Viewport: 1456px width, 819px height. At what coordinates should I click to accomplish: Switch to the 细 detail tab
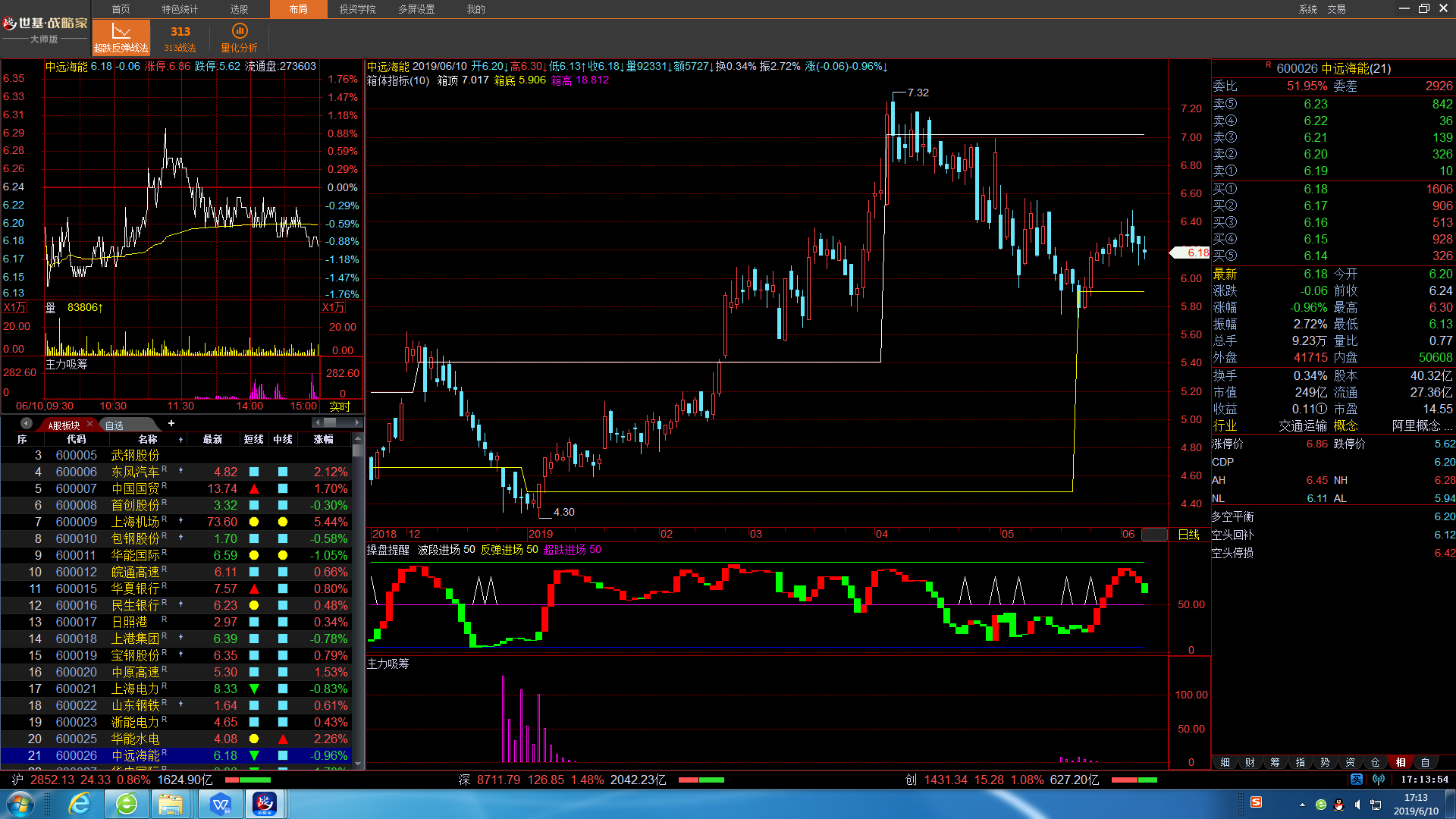1225,762
